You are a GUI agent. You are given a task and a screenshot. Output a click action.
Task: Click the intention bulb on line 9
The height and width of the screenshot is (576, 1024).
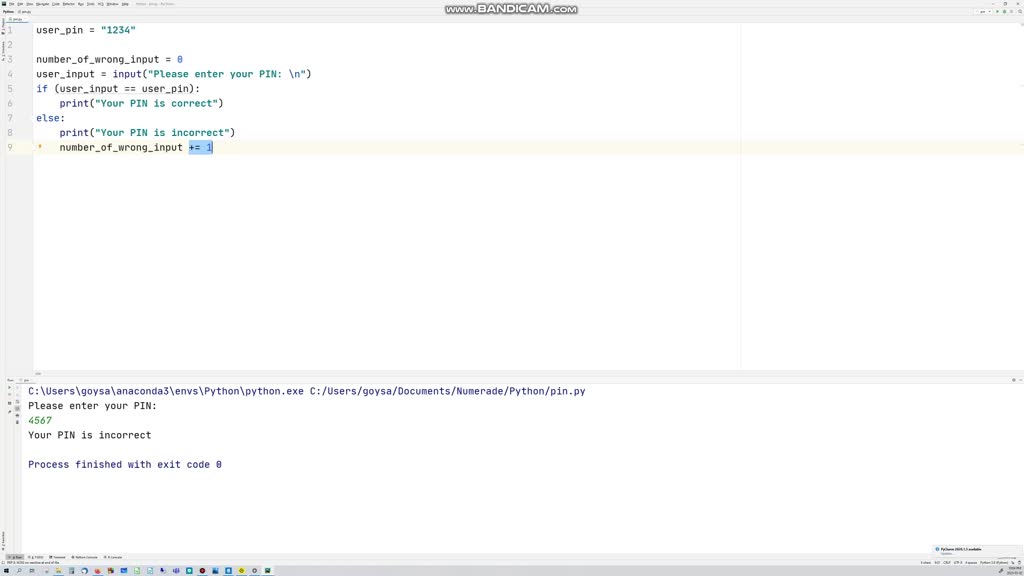tap(40, 147)
